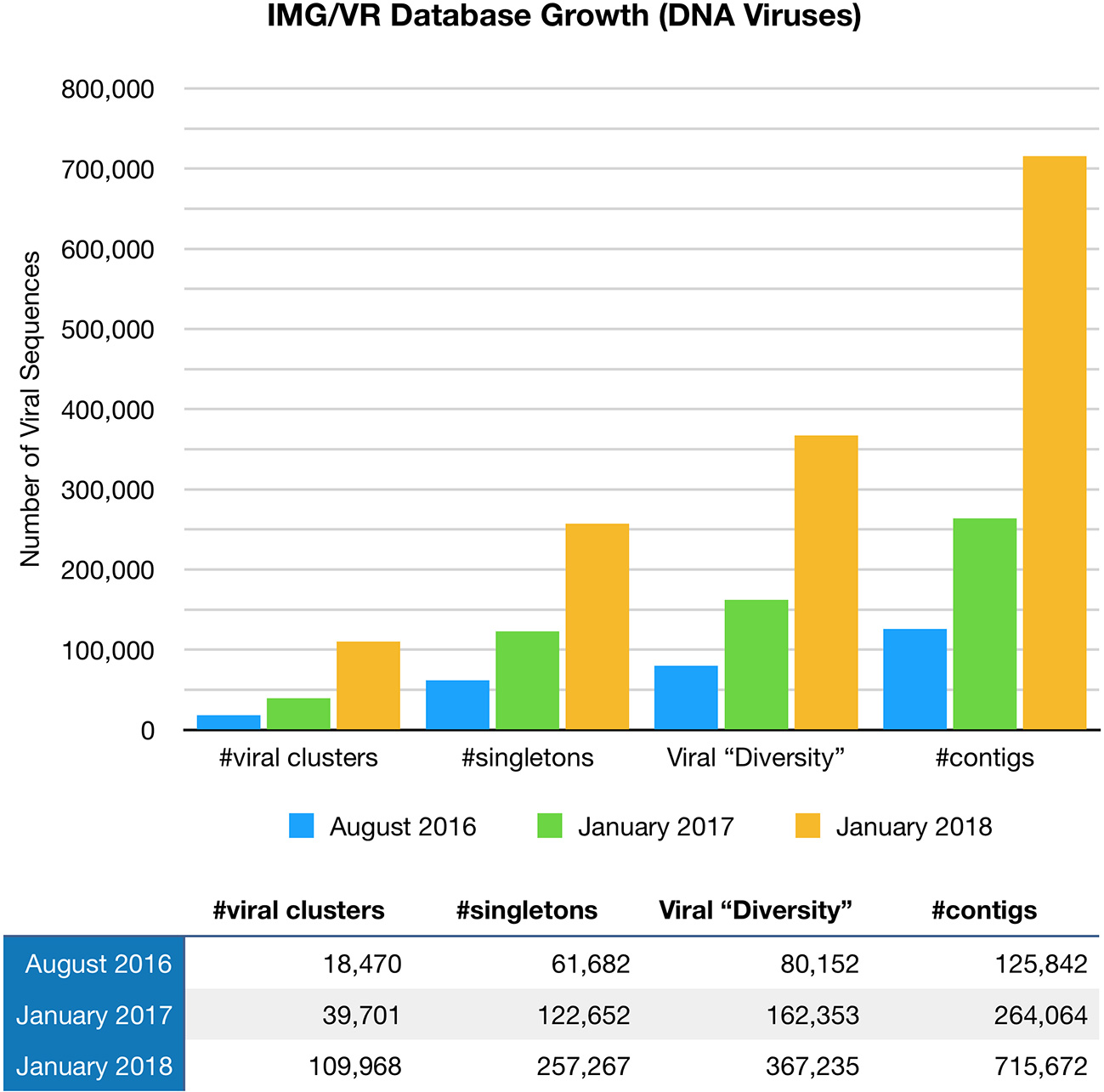The image size is (1104, 1092).
Task: Select the table cell showing 715,672
Action: (x=1040, y=1066)
